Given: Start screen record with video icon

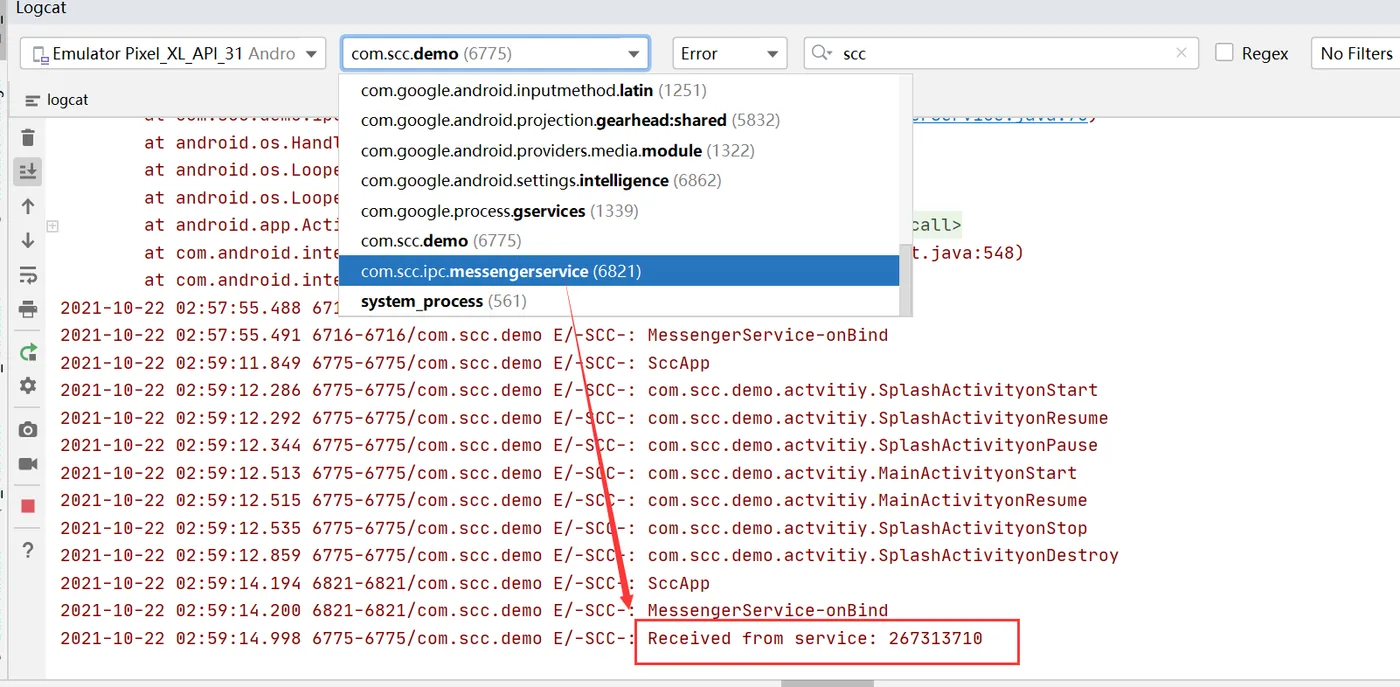Looking at the screenshot, I should pos(28,464).
